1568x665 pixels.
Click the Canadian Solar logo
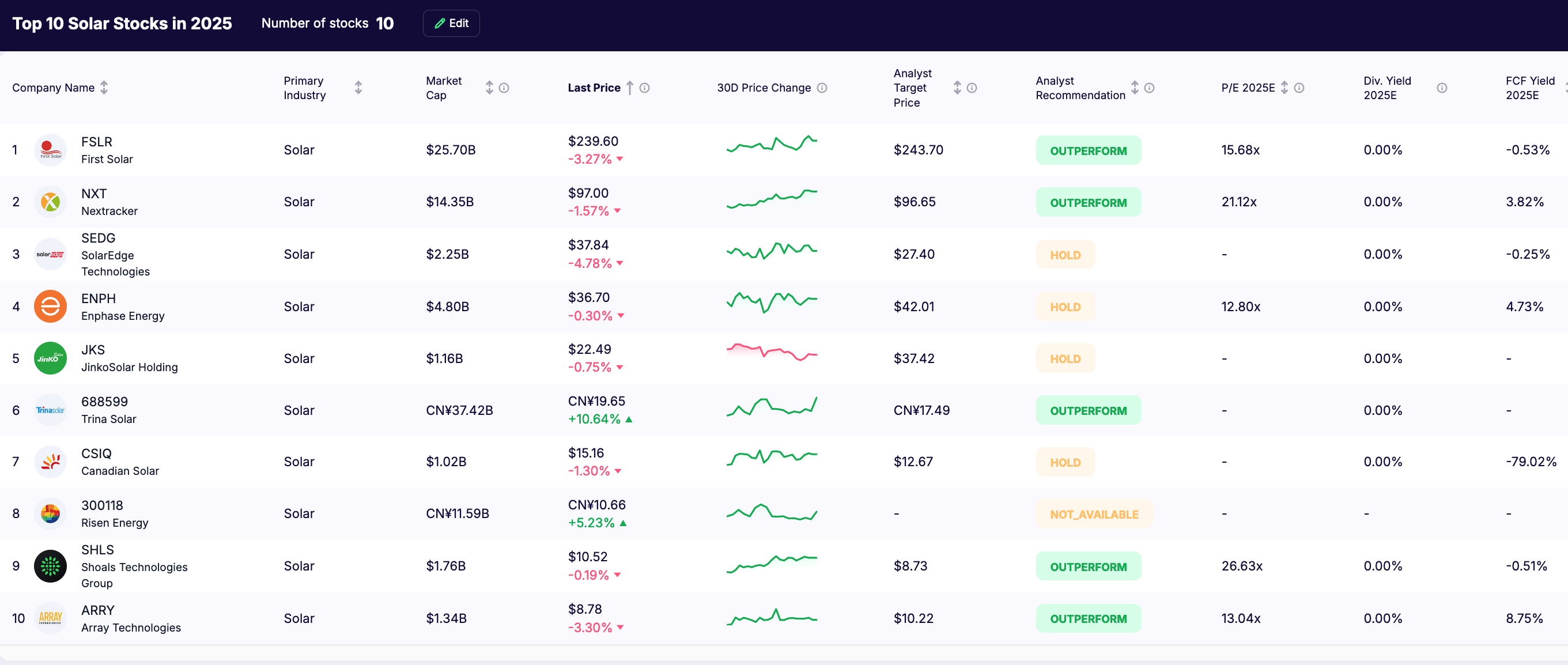coord(50,462)
